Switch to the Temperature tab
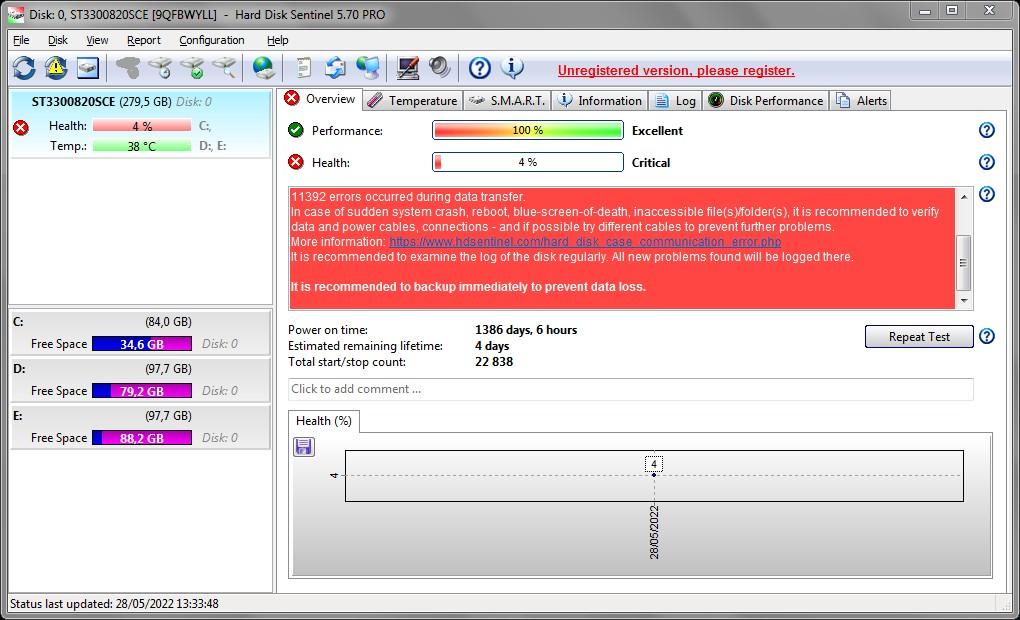The width and height of the screenshot is (1020, 620). point(412,101)
